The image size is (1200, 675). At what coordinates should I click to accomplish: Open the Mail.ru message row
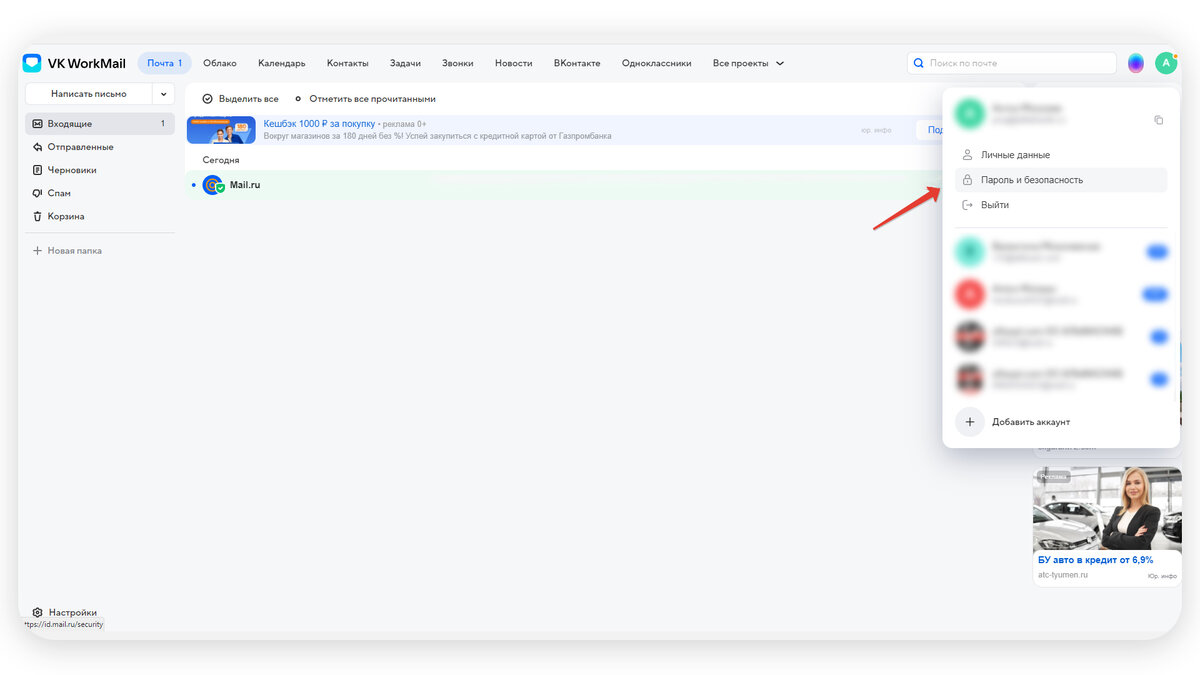(x=566, y=185)
